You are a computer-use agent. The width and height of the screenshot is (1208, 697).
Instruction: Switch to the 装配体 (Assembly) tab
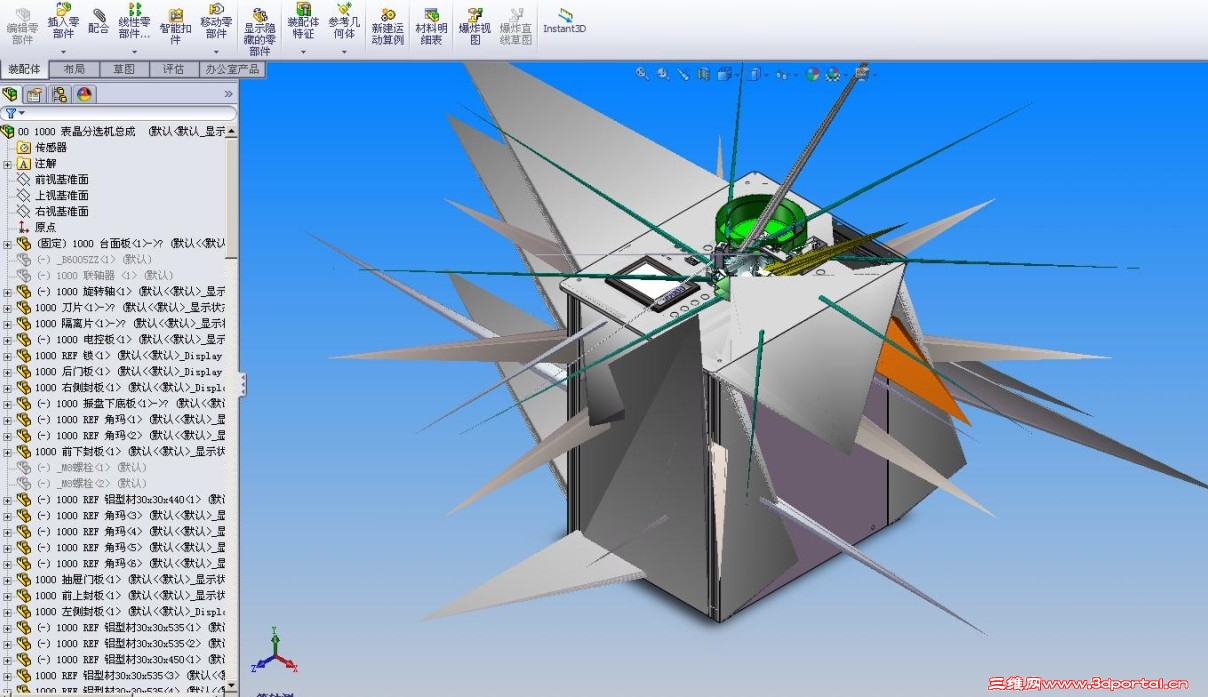click(24, 69)
